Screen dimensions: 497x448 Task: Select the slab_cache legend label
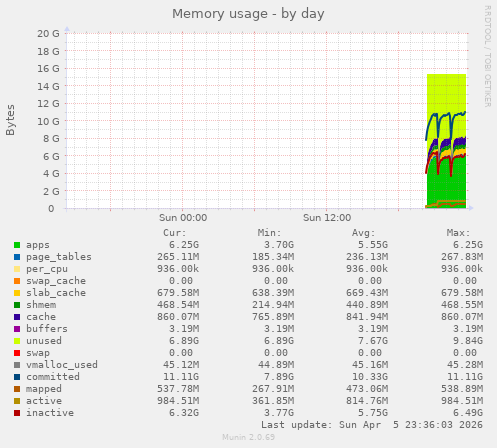point(56,293)
